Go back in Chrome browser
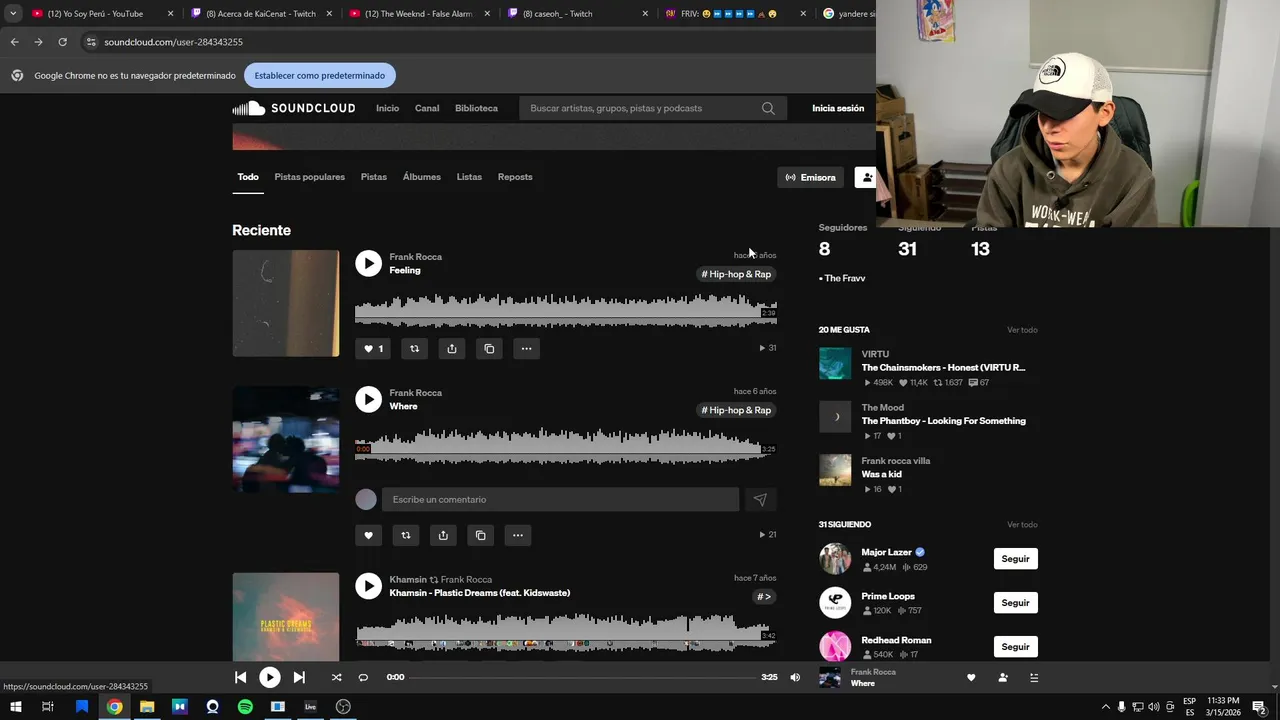This screenshot has height=720, width=1280. pos(14,42)
